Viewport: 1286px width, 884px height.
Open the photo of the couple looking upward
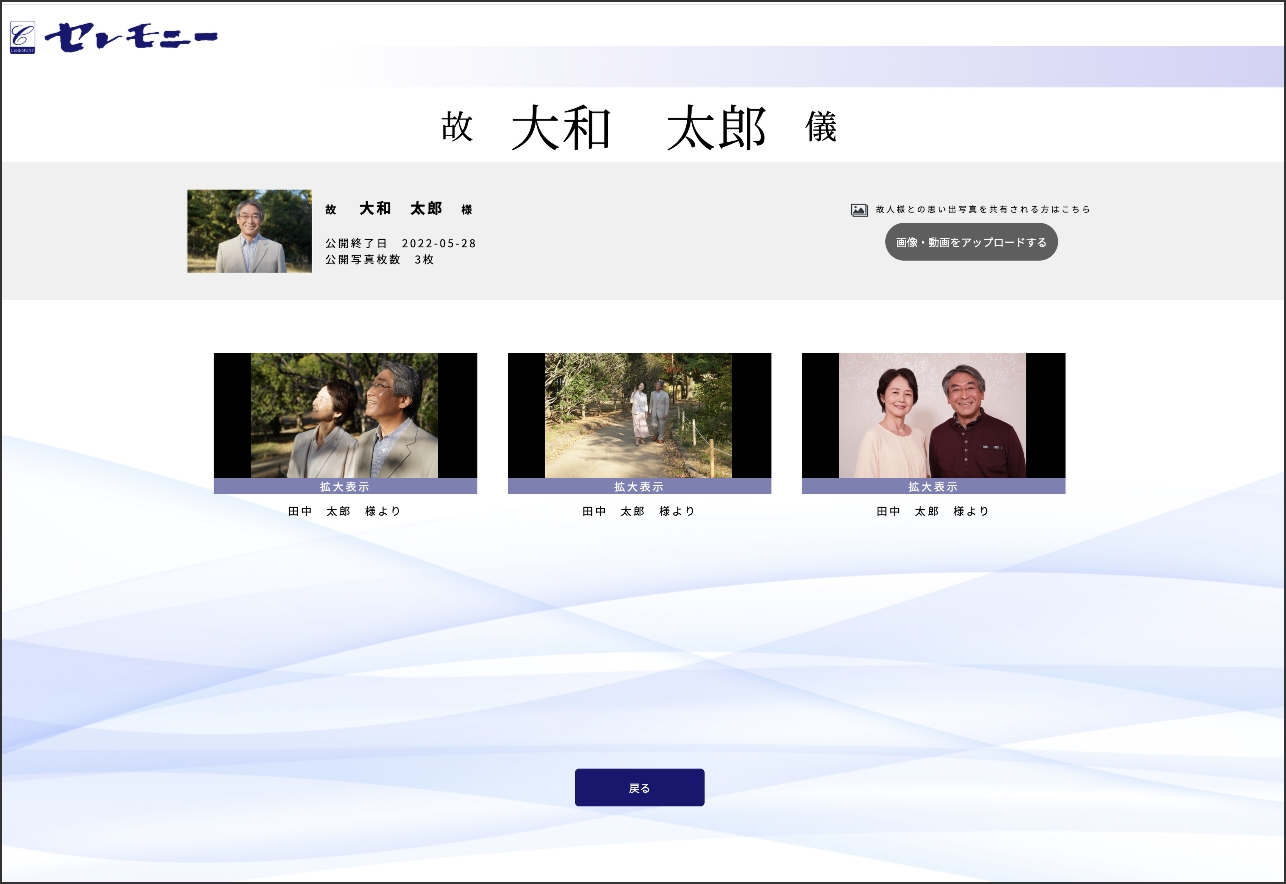345,415
